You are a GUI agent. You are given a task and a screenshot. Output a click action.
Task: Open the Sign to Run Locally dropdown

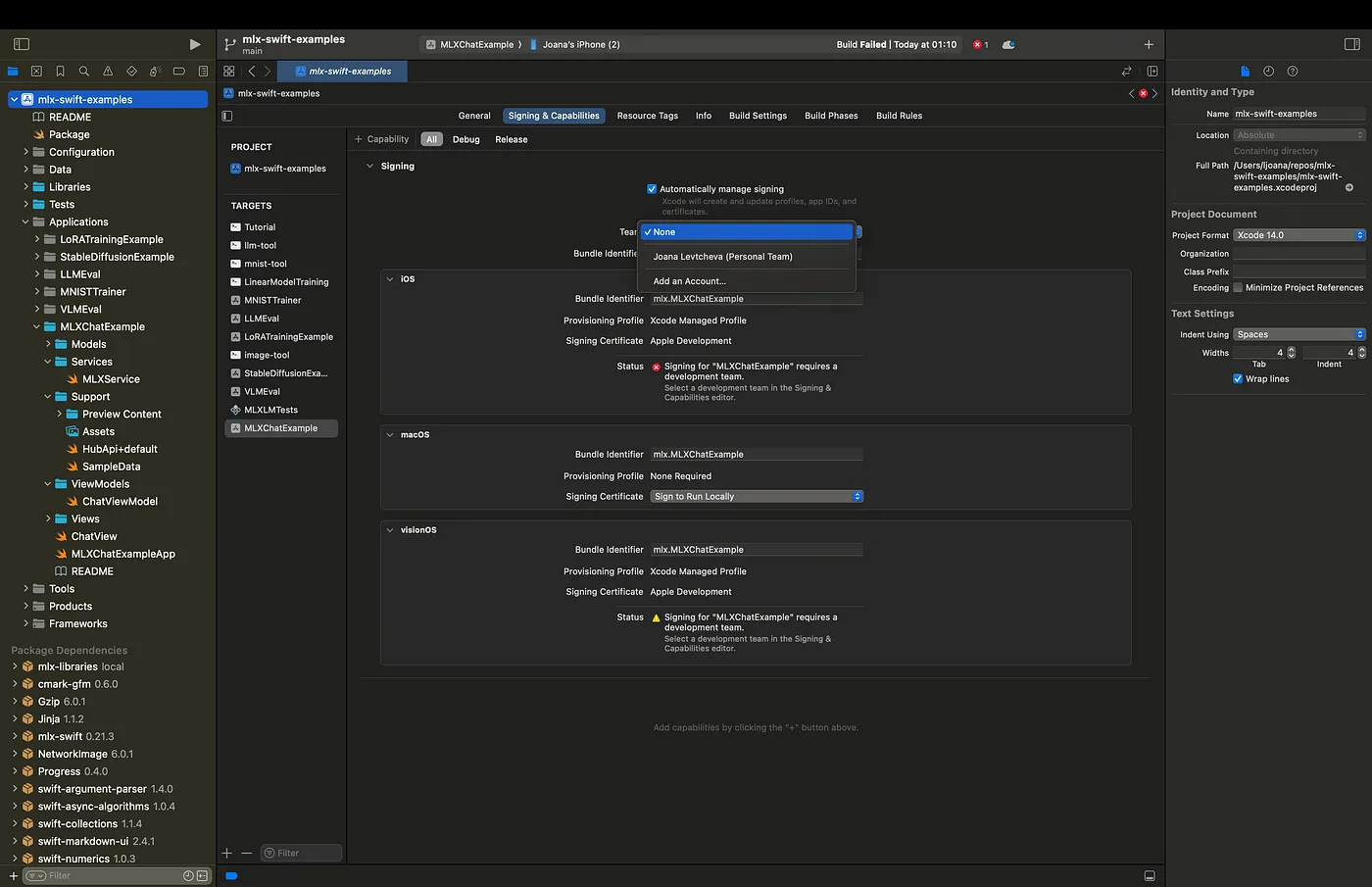[x=757, y=496]
